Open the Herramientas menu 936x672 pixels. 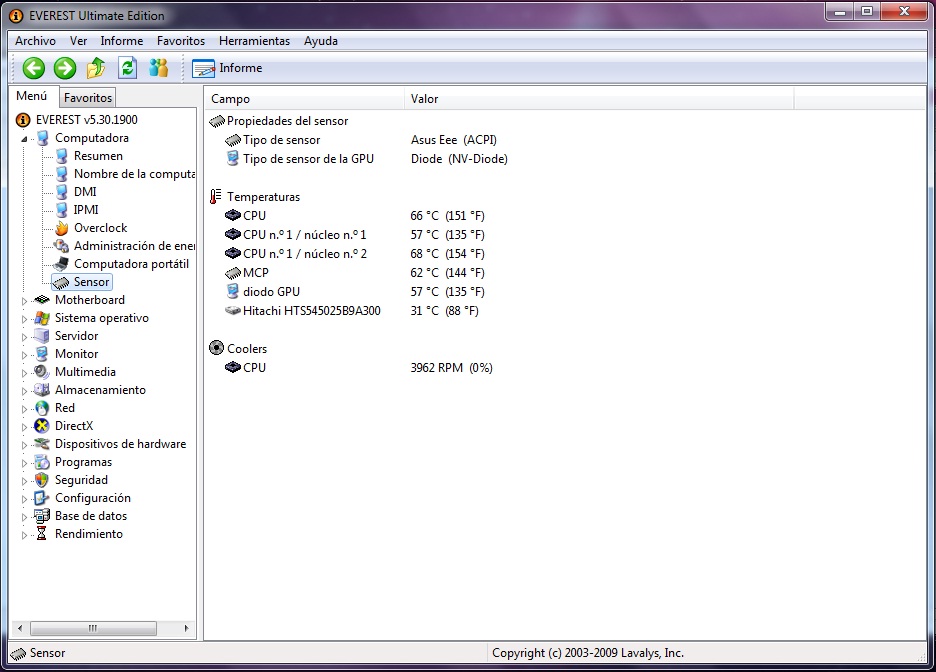(x=254, y=41)
